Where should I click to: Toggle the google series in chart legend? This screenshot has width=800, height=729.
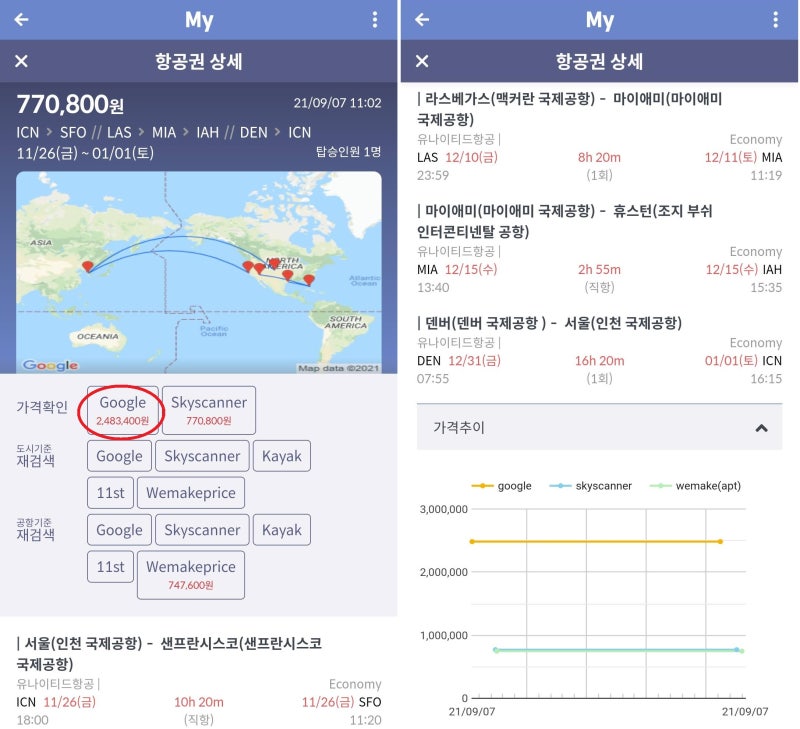(x=501, y=486)
